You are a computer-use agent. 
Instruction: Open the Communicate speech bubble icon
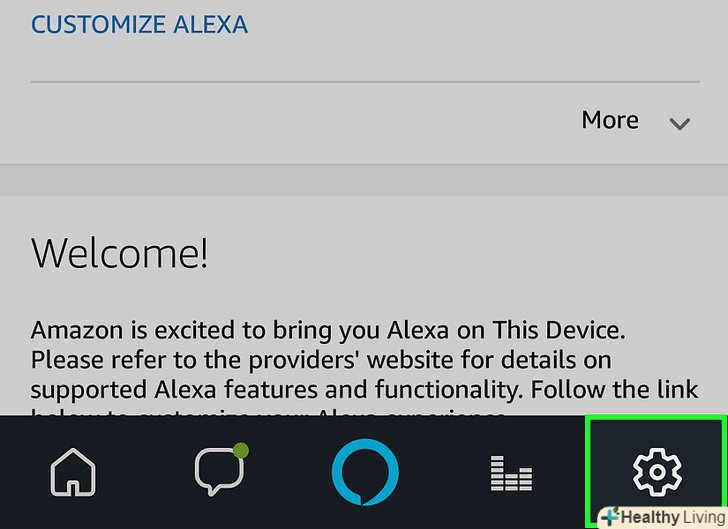point(218,472)
